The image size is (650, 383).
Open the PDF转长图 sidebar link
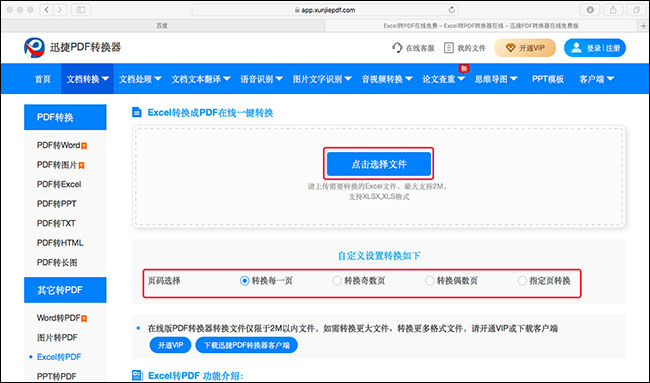[57, 262]
